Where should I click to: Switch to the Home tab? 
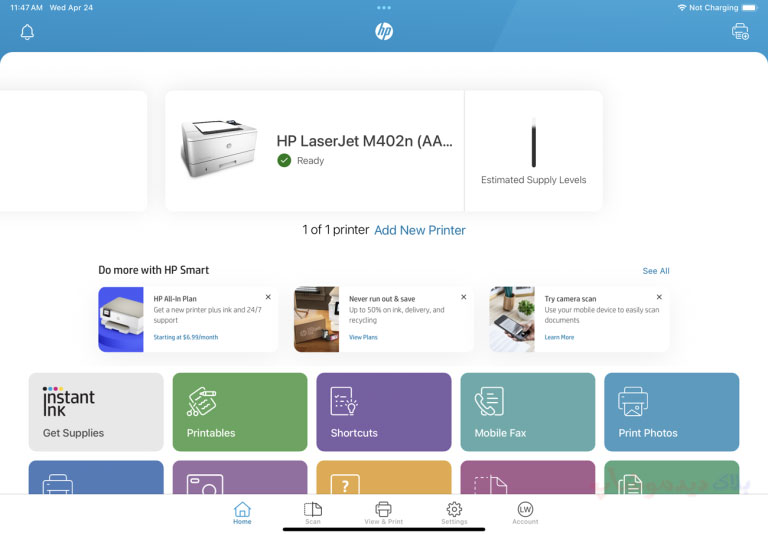point(242,513)
